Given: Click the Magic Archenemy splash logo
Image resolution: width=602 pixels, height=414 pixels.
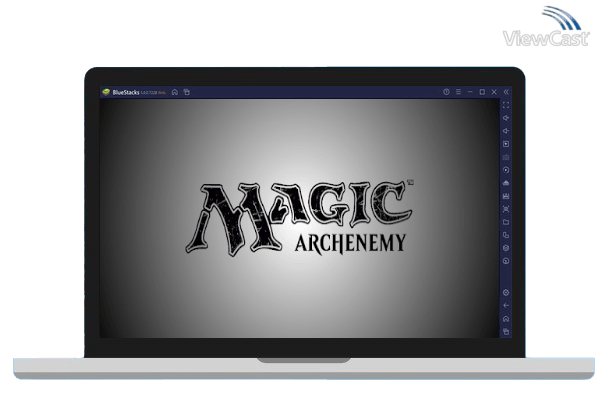Looking at the screenshot, I should click(299, 218).
